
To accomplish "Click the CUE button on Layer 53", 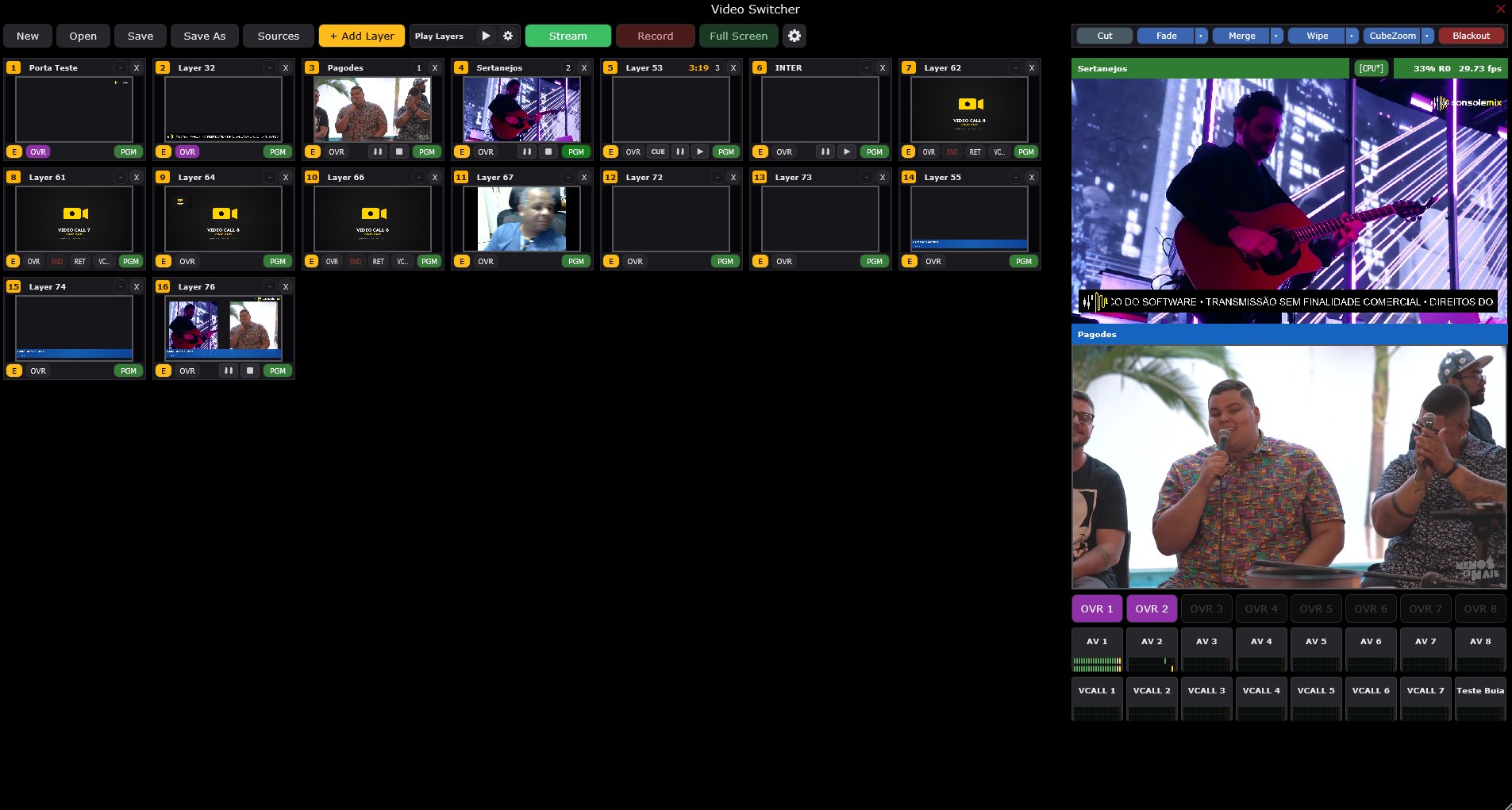I will [658, 152].
